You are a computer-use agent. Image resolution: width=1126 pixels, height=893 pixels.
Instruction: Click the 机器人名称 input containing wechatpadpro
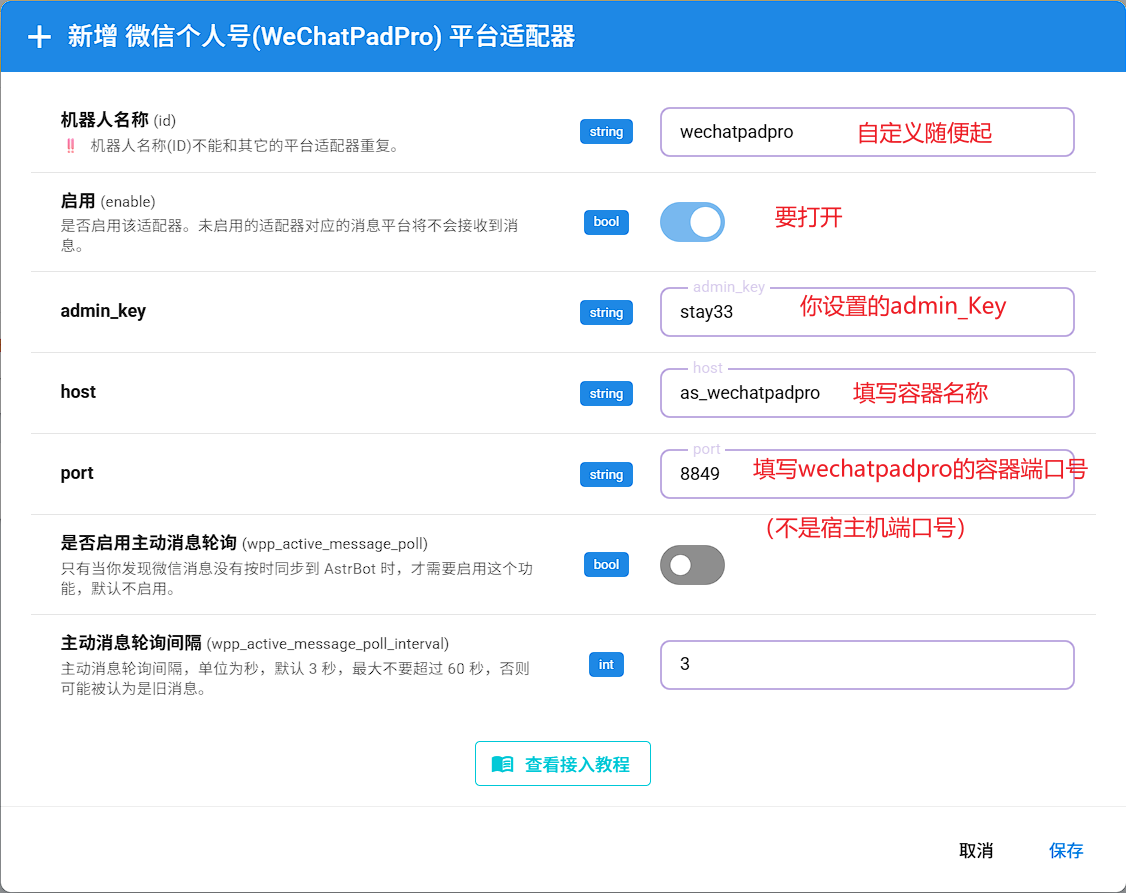click(867, 132)
